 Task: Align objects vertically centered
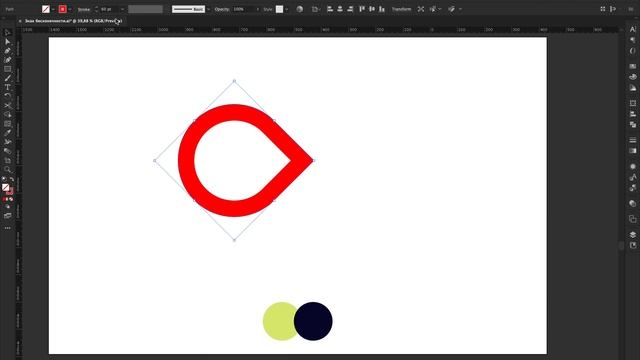(372, 9)
